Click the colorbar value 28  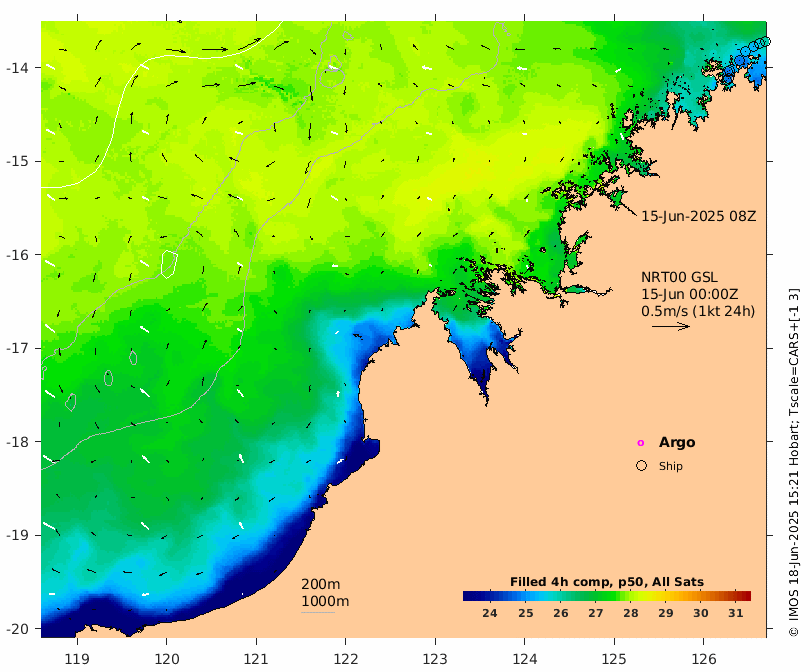click(631, 613)
